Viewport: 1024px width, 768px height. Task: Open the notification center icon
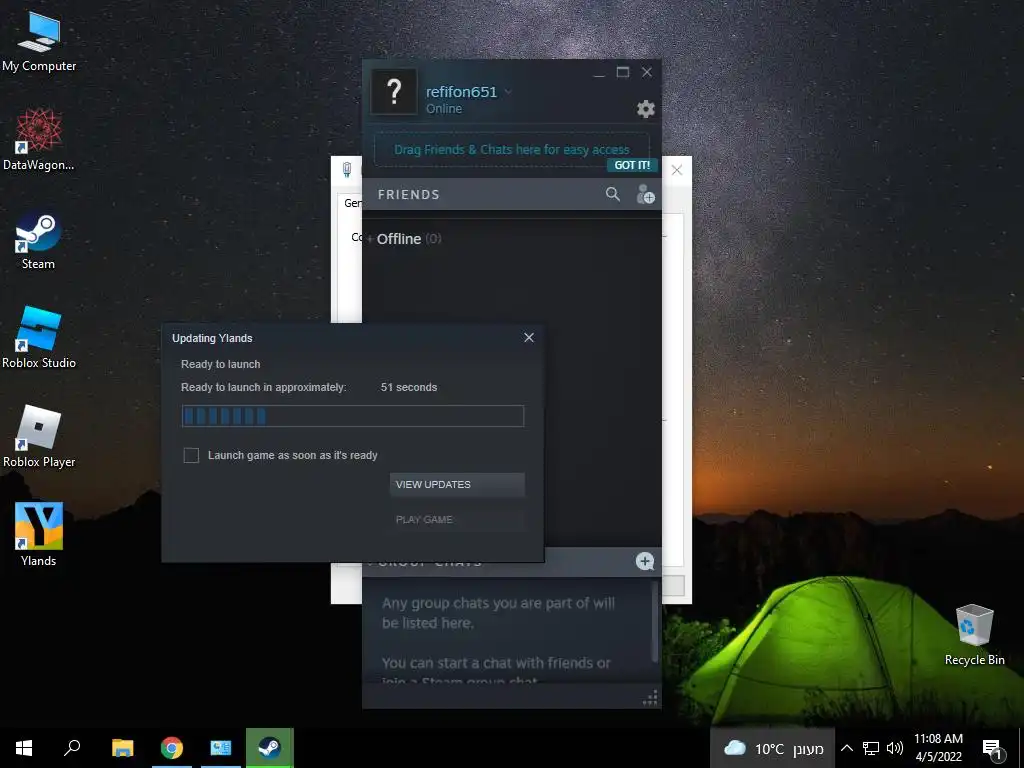992,748
